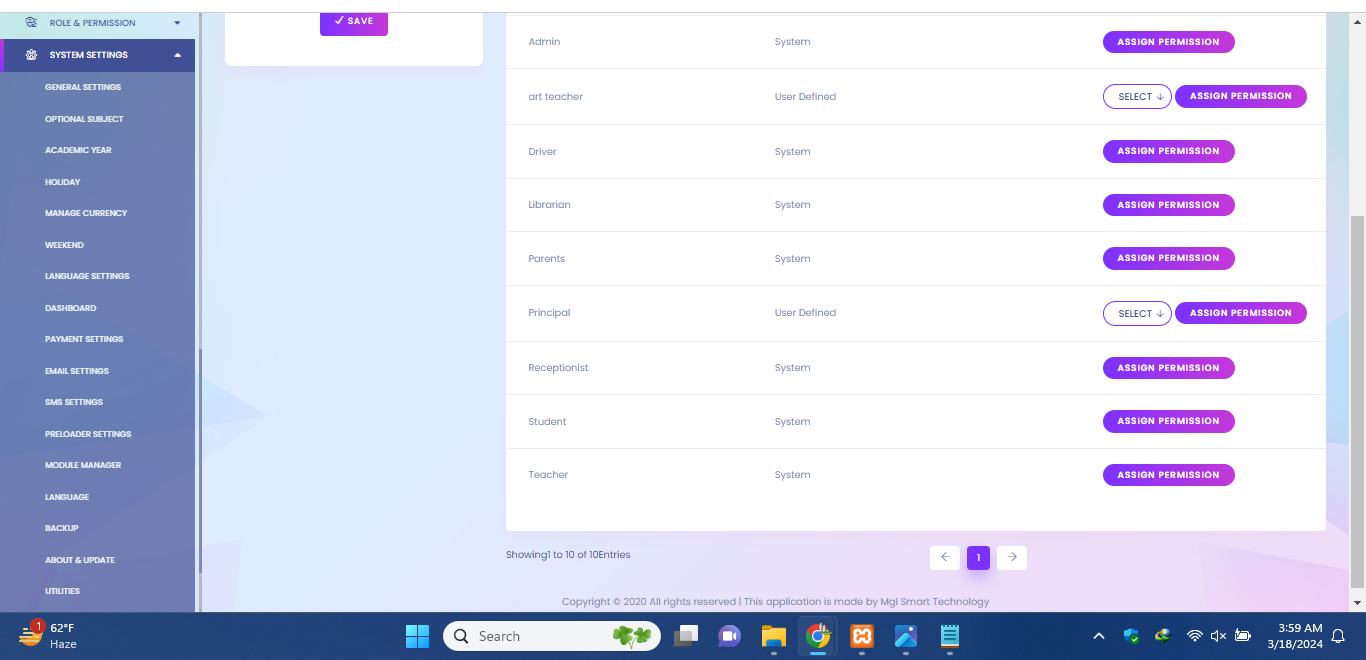Open the Windows Start menu
Viewport: 1366px width, 660px height.
click(417, 636)
